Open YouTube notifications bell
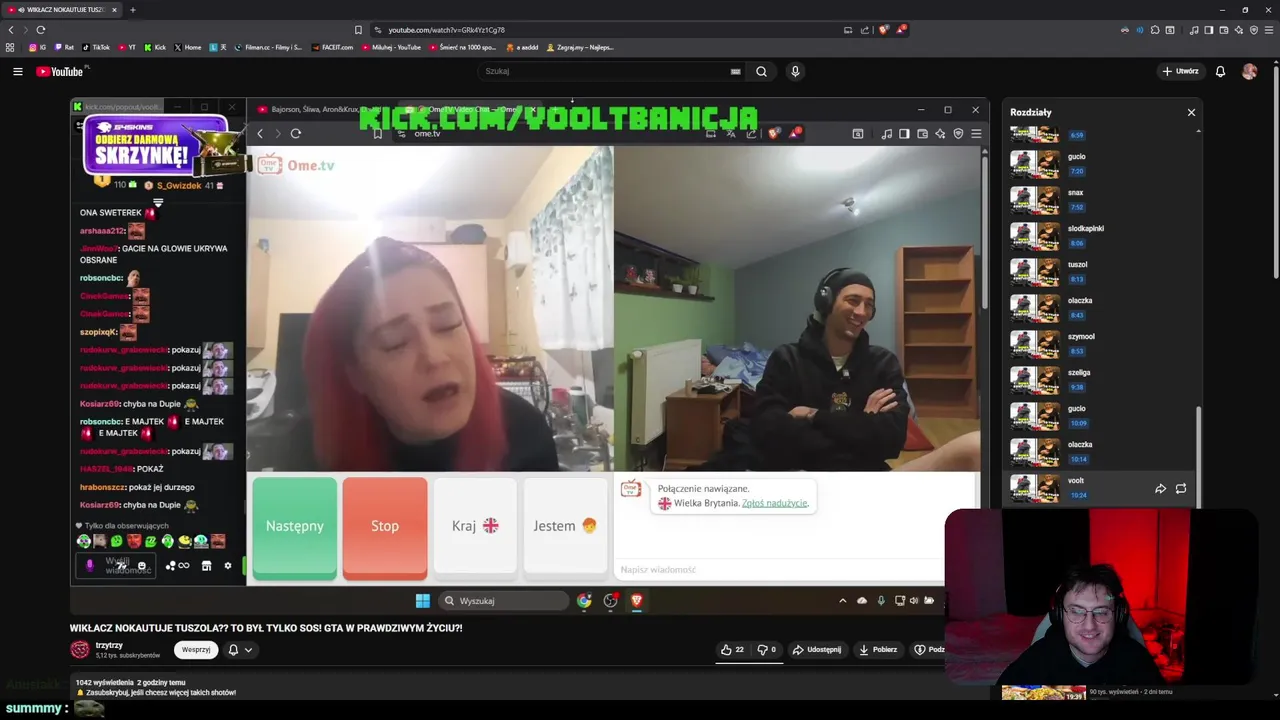Screen dimensions: 1280x720 click(1220, 71)
